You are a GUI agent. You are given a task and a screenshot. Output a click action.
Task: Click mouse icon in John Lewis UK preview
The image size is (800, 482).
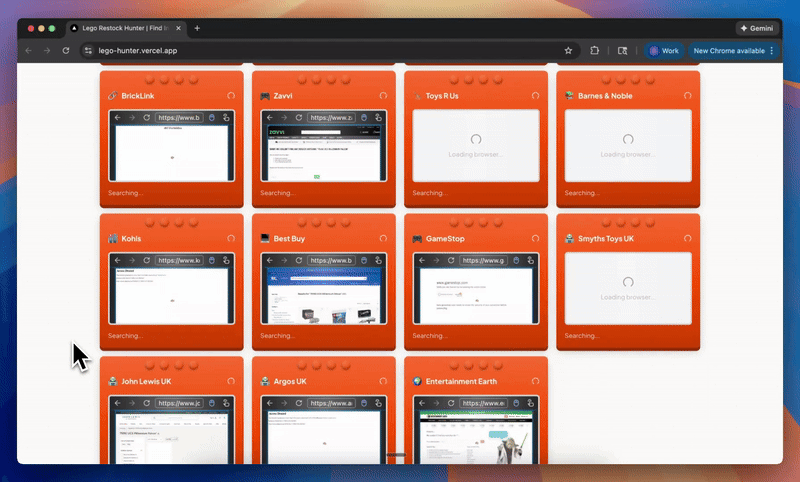[x=212, y=403]
